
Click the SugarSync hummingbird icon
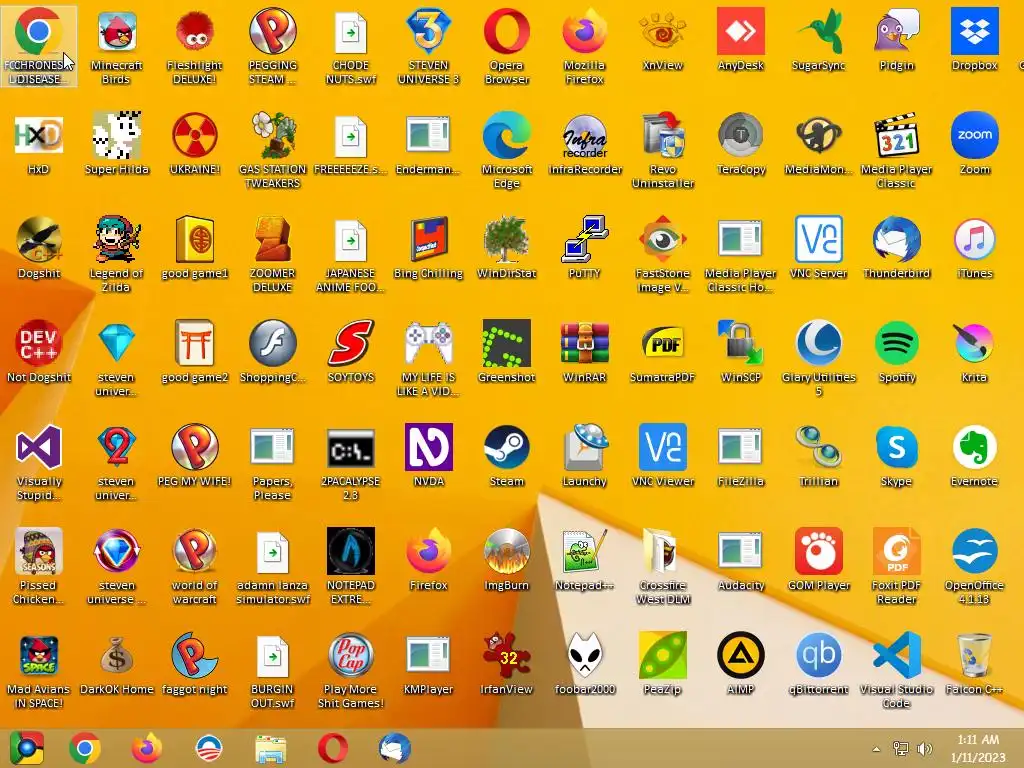818,31
